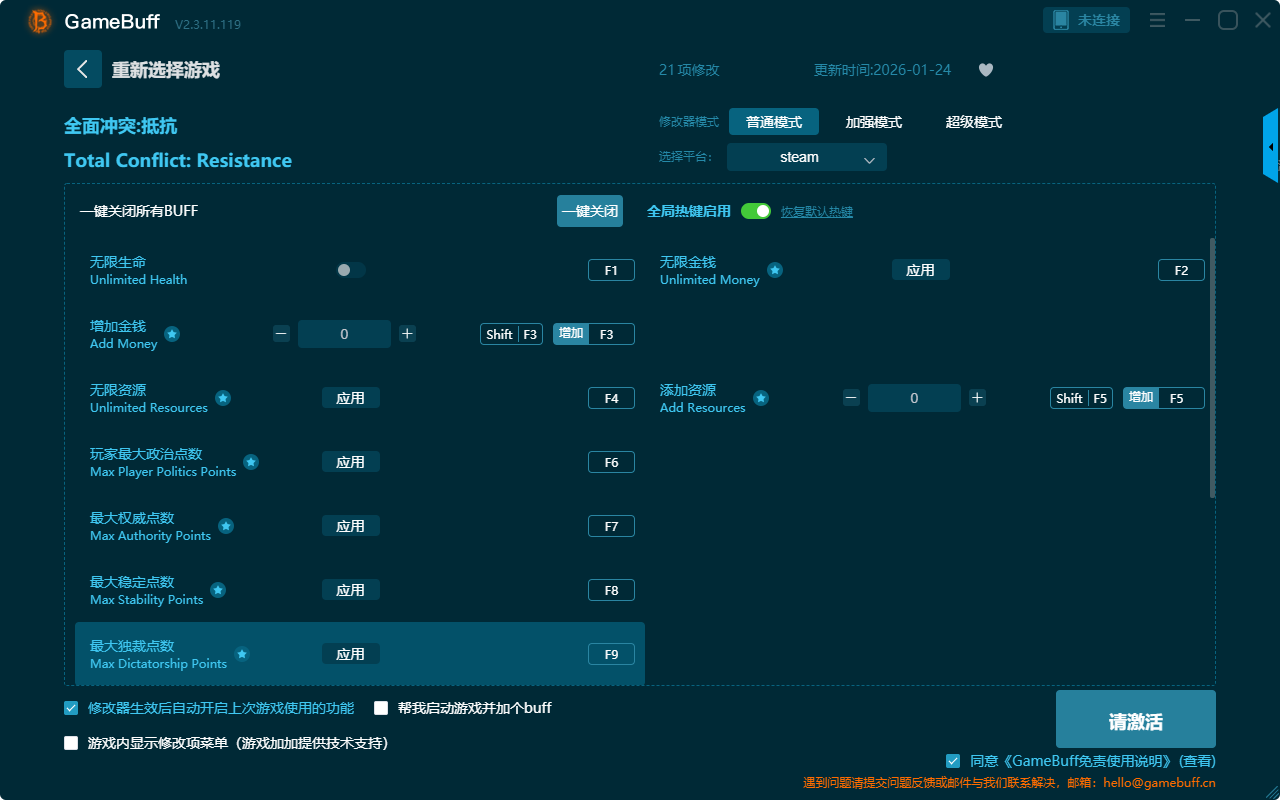Click the star icon beside Unlimited Money
This screenshot has height=800, width=1280.
click(775, 270)
